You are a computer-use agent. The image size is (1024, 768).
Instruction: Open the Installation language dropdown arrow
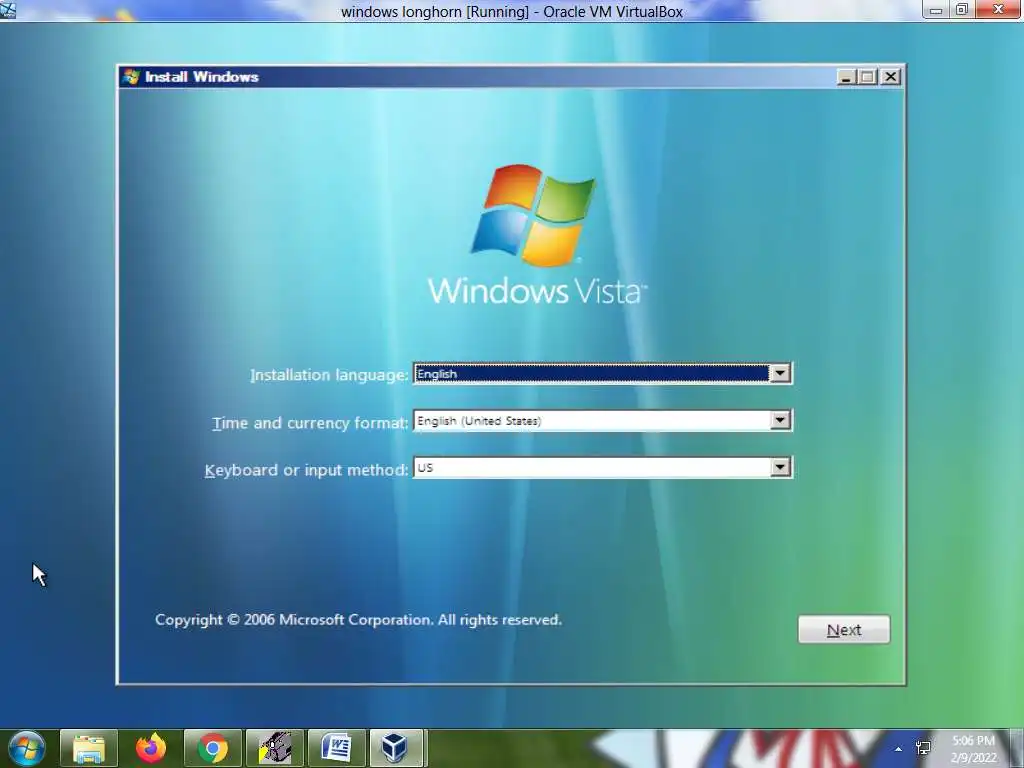click(780, 374)
